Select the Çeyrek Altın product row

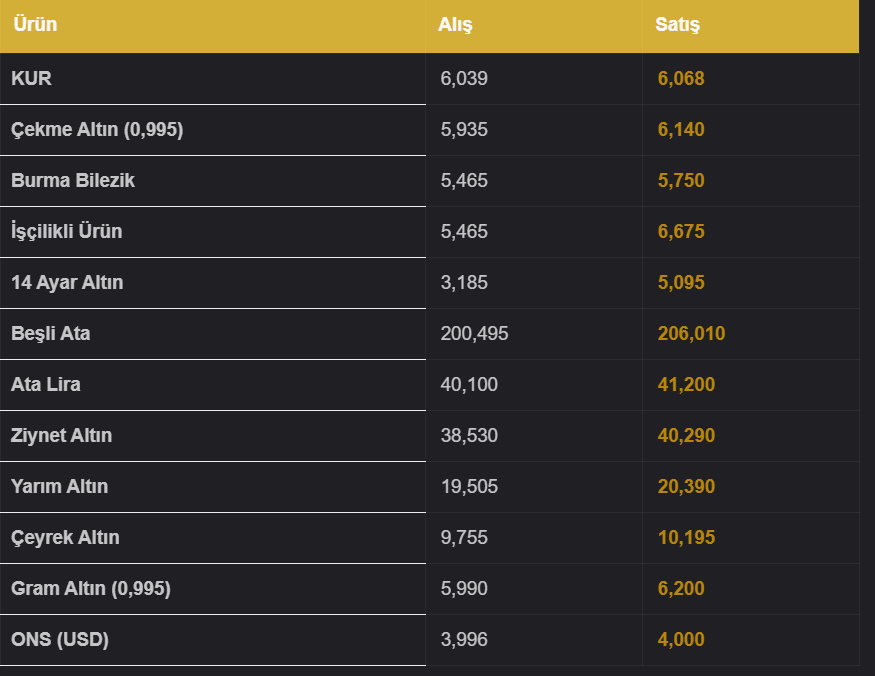click(429, 538)
